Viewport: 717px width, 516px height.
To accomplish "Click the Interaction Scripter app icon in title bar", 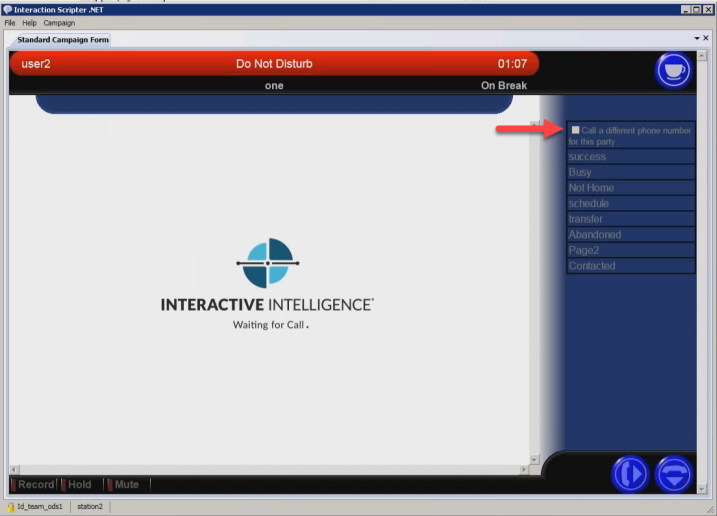I will [x=7, y=9].
